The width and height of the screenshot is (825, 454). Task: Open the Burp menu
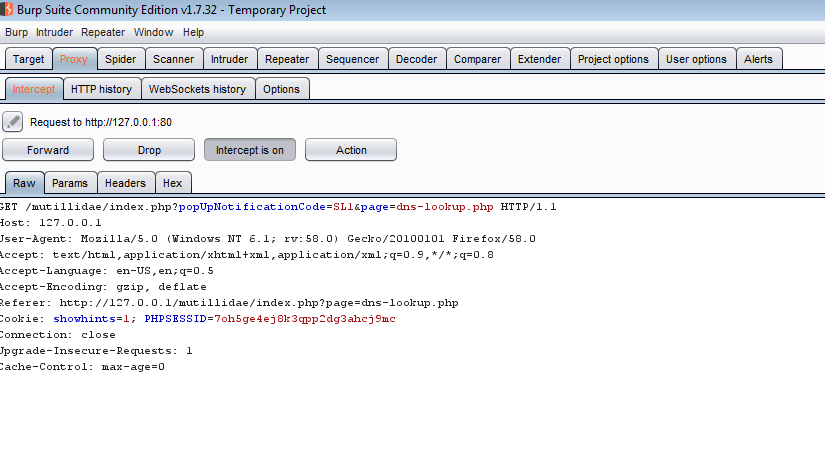(16, 33)
